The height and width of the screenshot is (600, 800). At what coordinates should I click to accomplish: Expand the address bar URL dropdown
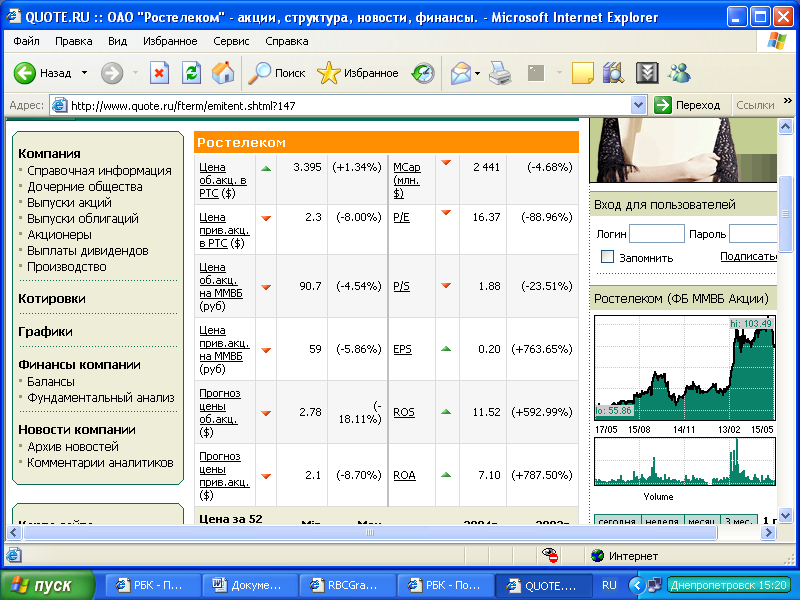tap(639, 105)
